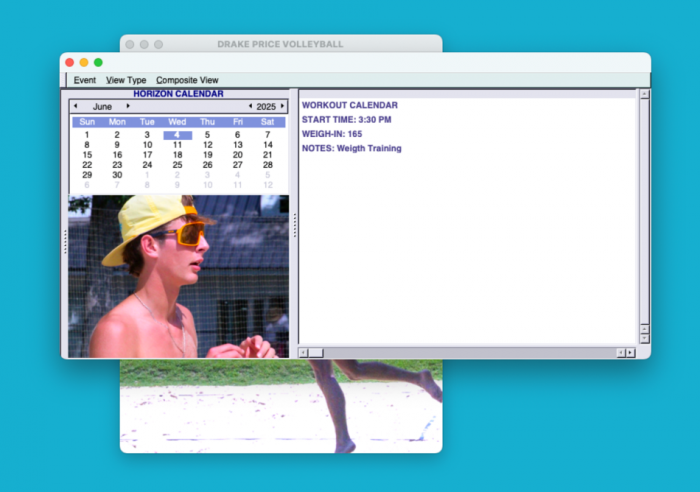Screen dimensions: 700x492
Task: Open the View Type menu
Action: tap(126, 80)
